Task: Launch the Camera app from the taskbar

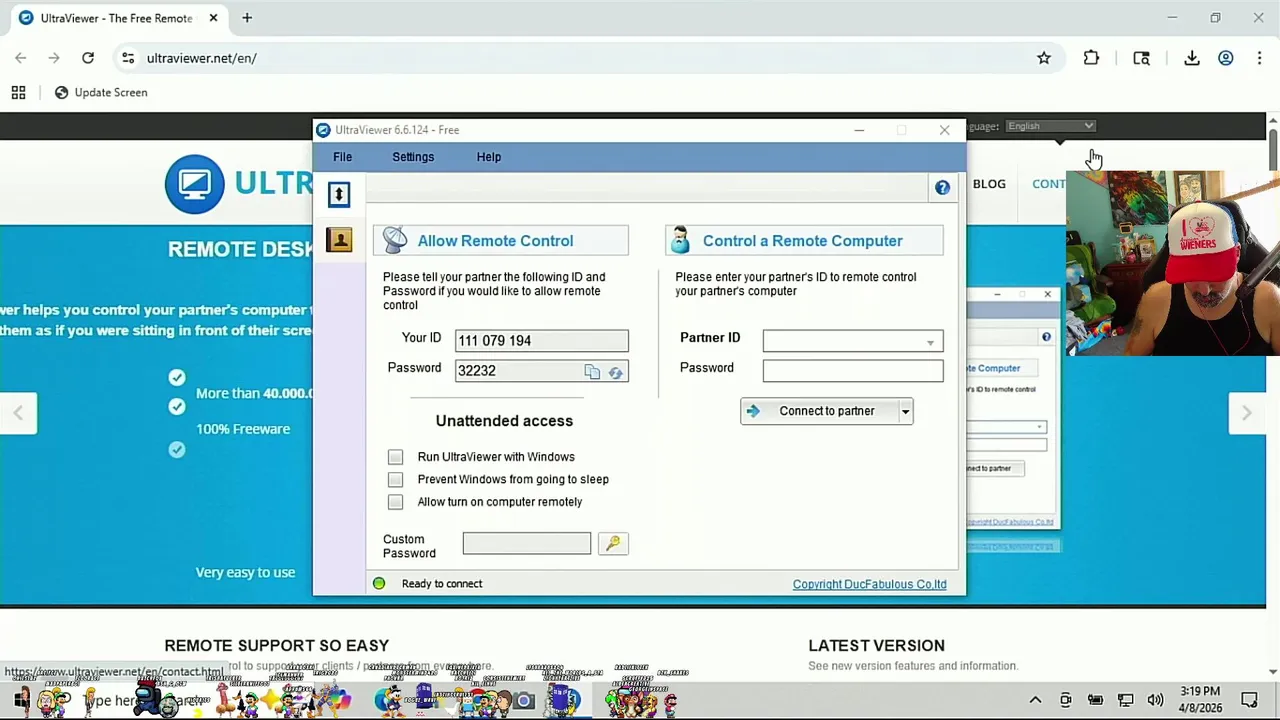Action: click(x=524, y=701)
